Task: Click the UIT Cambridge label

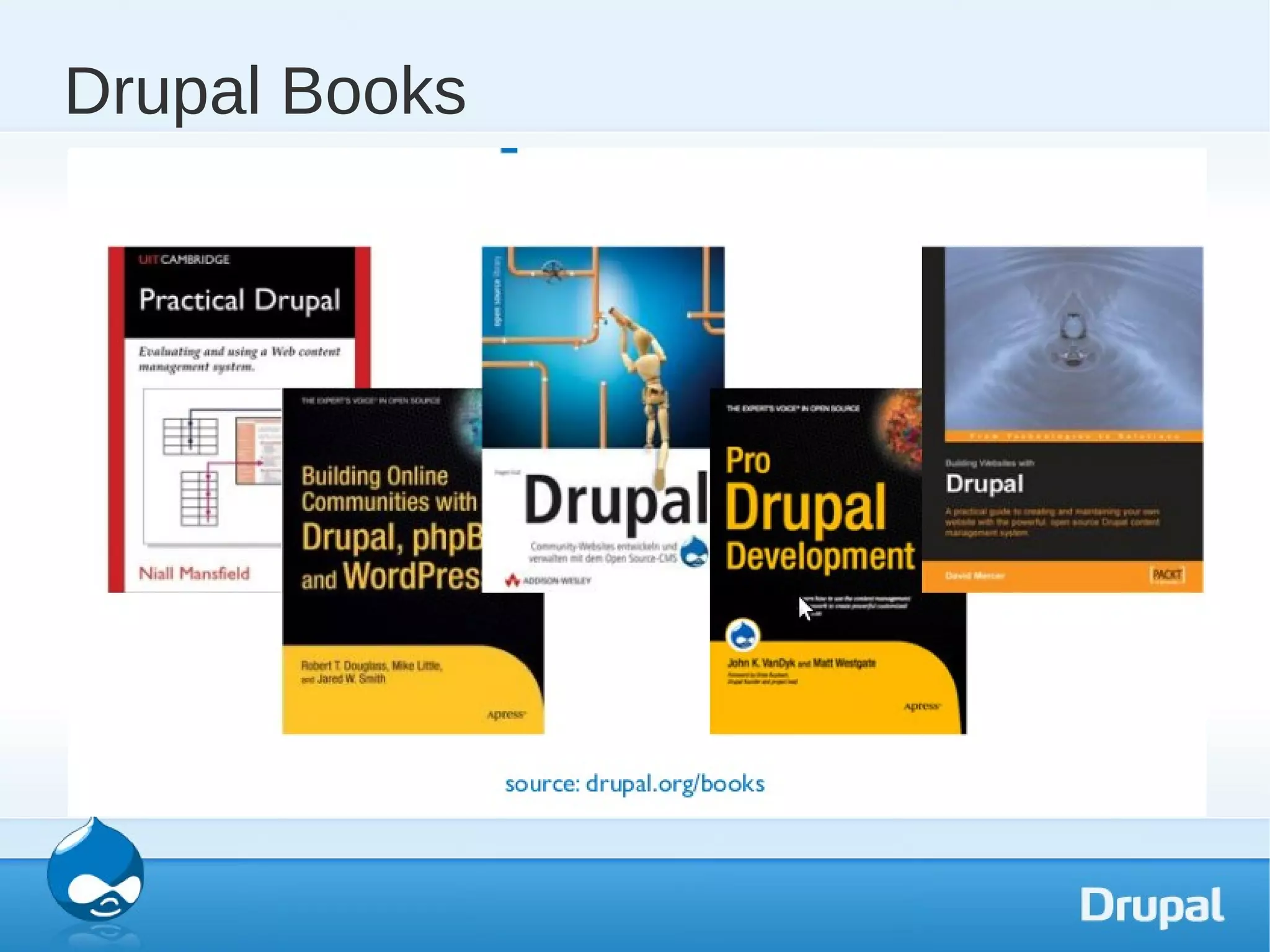Action: [x=184, y=259]
